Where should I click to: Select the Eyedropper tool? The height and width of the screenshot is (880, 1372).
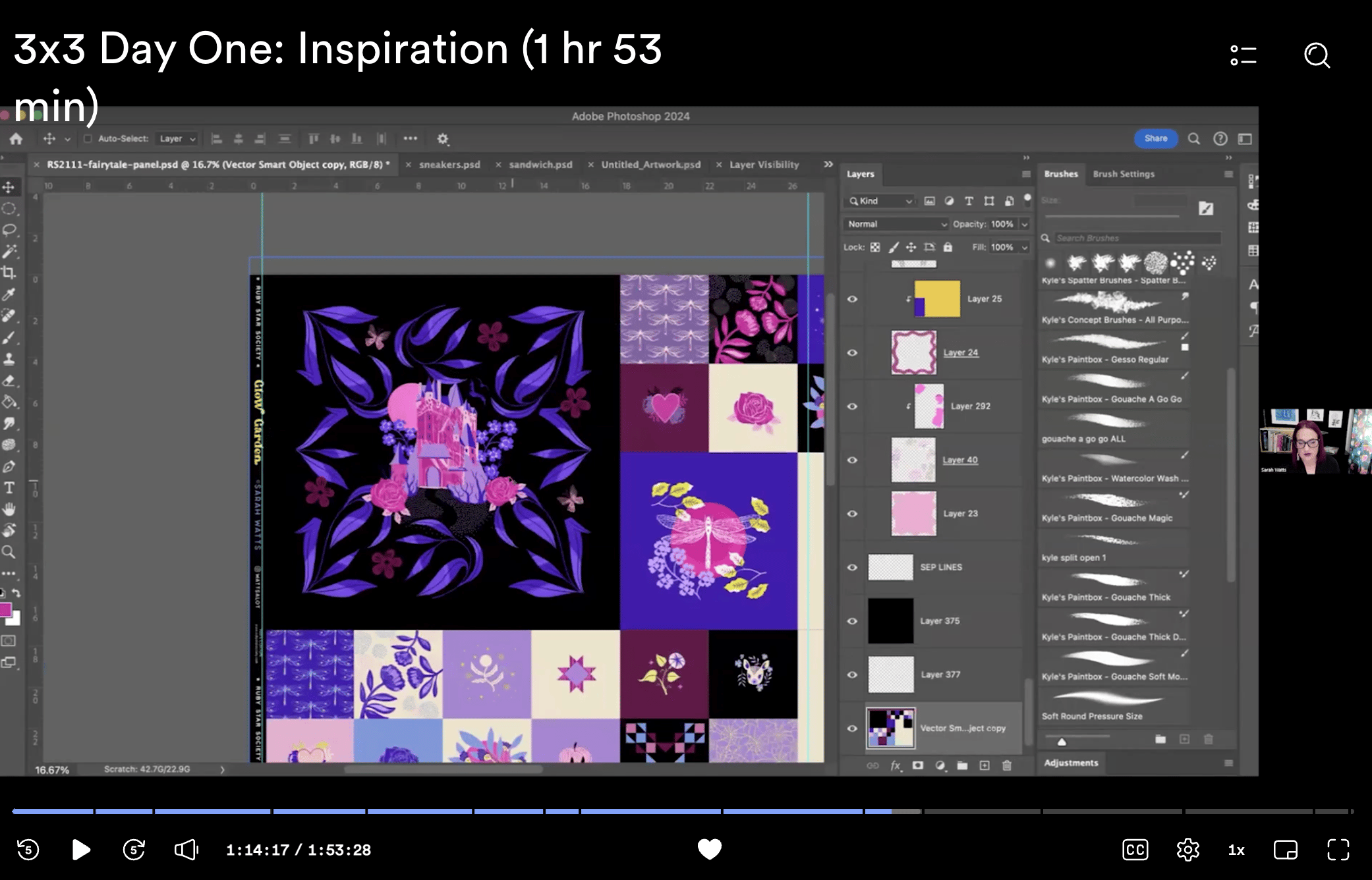click(9, 294)
